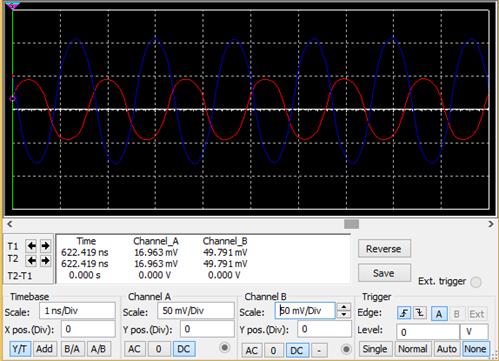The height and width of the screenshot is (361, 499).
Task: Enable the Ext. trigger radio button
Action: click(x=476, y=282)
